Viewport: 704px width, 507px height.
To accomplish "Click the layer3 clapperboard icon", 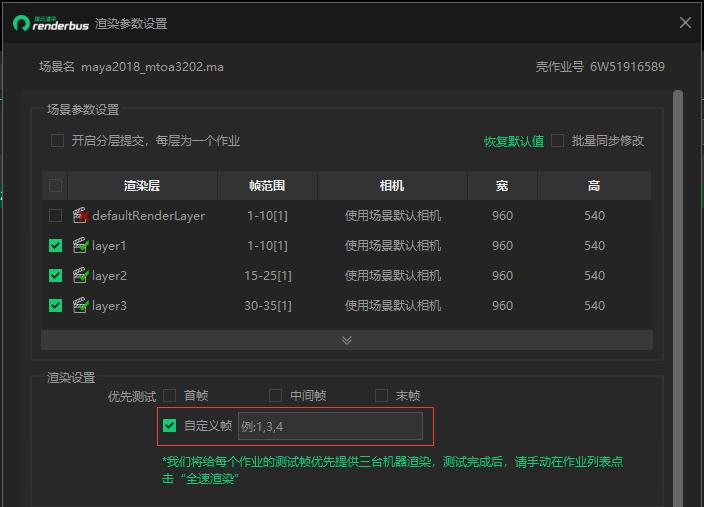I will coord(80,305).
